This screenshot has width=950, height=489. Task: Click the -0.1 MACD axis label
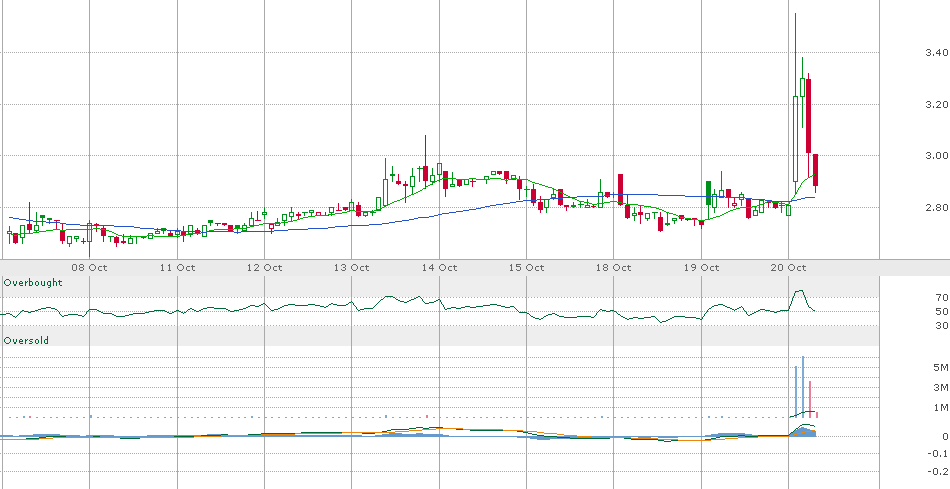(x=938, y=453)
